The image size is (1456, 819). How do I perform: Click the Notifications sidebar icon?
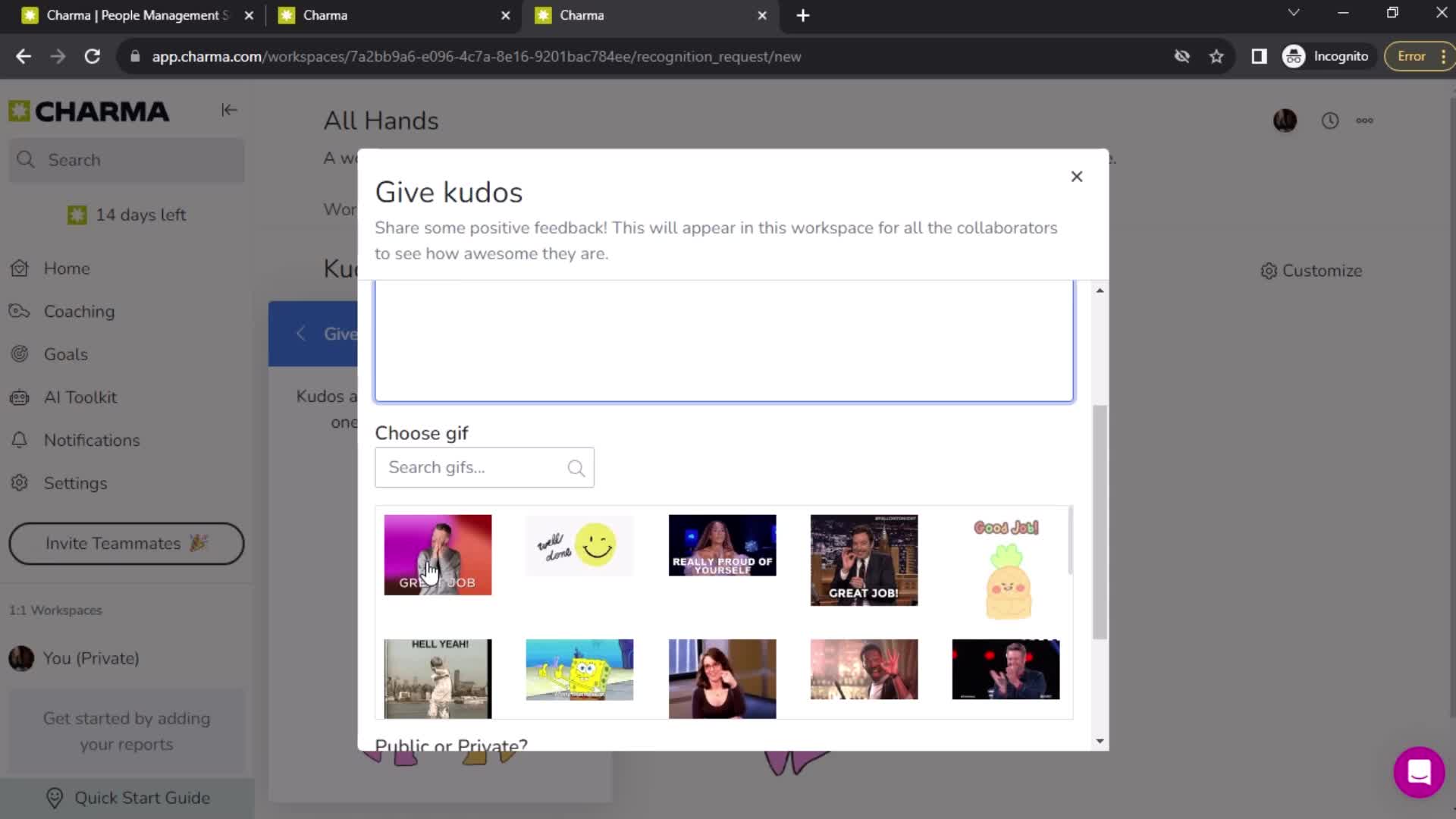coord(24,440)
